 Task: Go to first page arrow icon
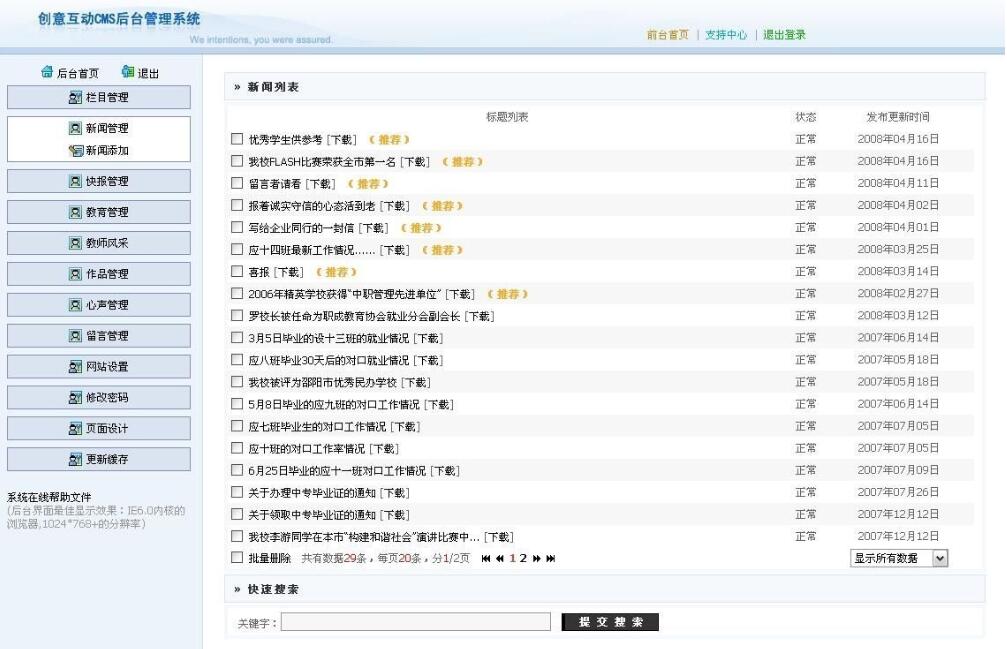[x=486, y=558]
